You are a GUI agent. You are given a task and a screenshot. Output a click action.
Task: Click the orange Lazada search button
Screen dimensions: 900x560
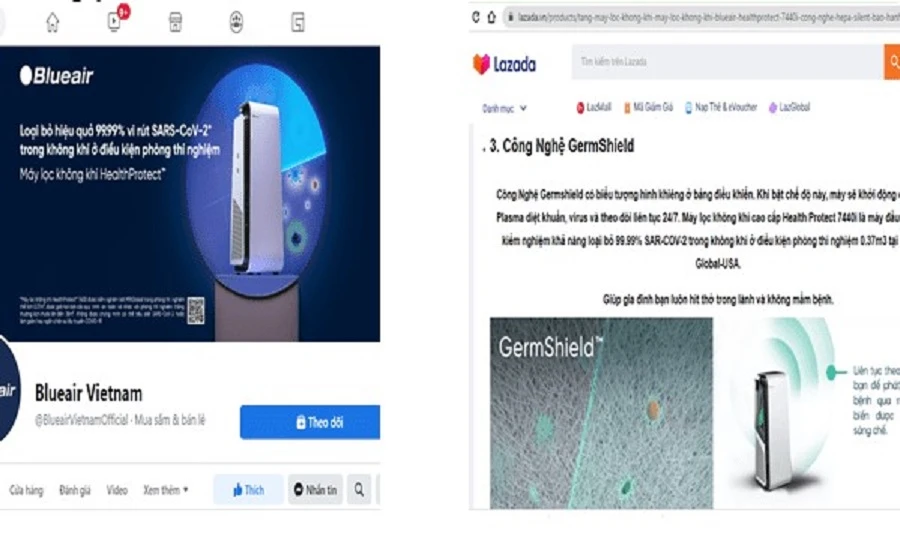pos(892,62)
